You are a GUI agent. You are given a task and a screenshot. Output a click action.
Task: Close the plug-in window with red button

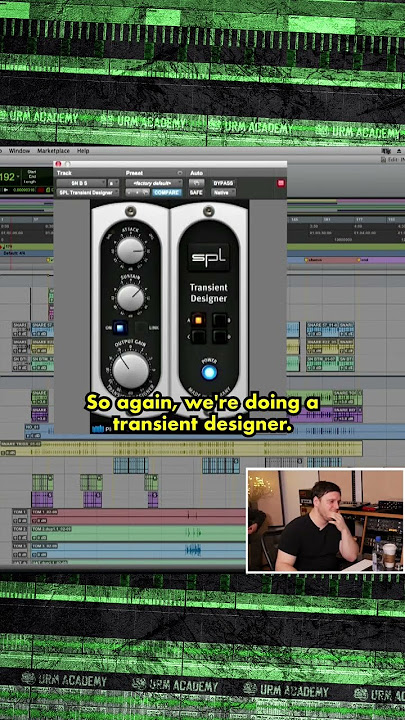[x=58, y=164]
